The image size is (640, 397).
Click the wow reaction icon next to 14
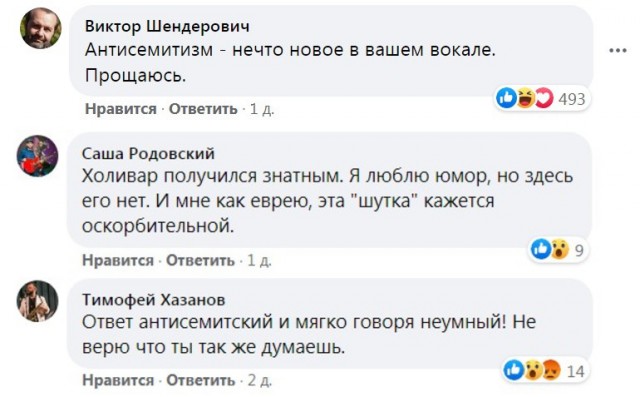point(533,370)
